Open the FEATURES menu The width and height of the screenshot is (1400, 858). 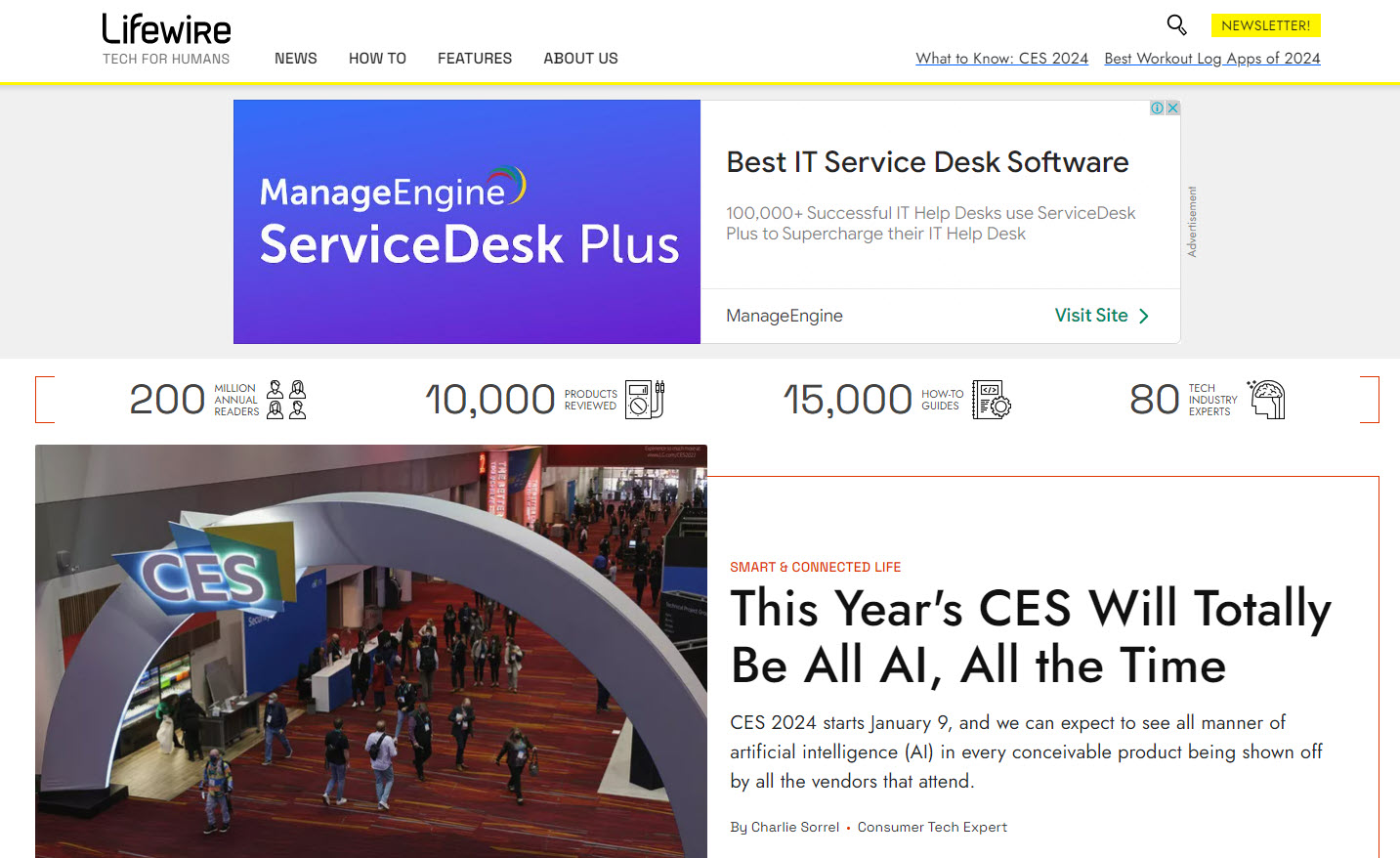(x=475, y=59)
